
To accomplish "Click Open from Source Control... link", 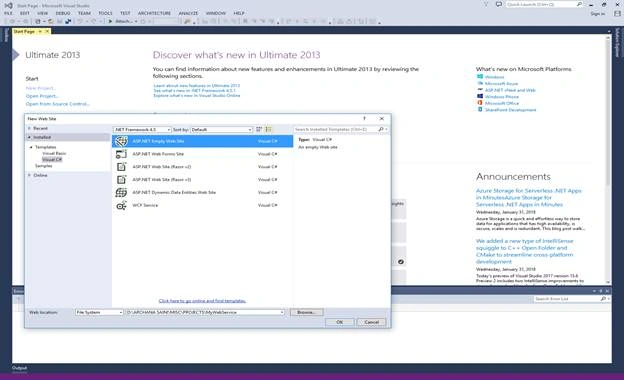I will coord(58,104).
